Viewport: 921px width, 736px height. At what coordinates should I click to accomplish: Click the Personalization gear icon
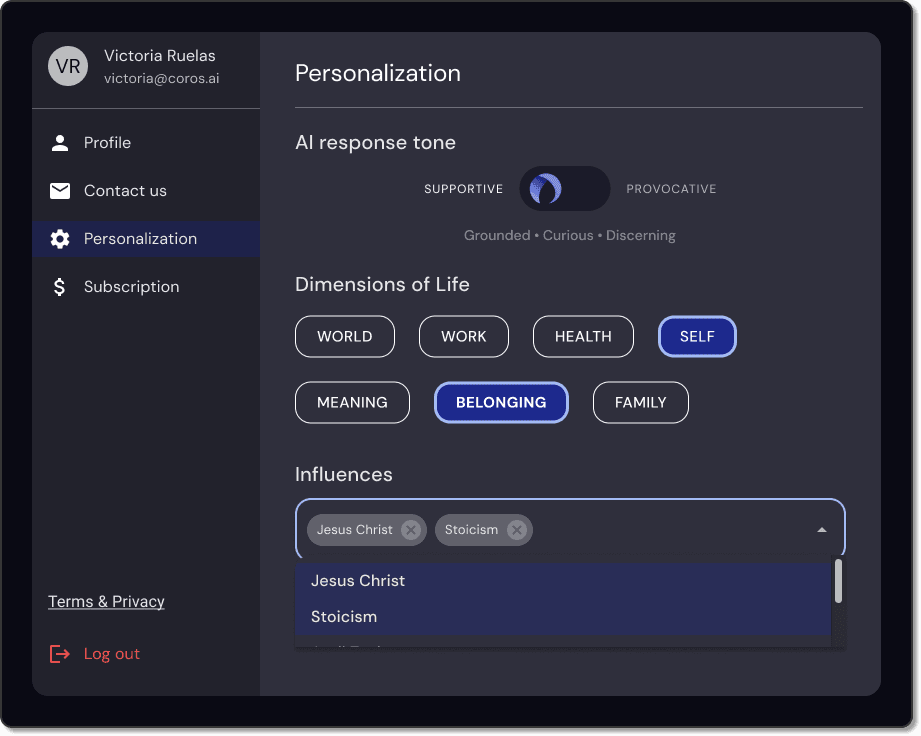[60, 239]
